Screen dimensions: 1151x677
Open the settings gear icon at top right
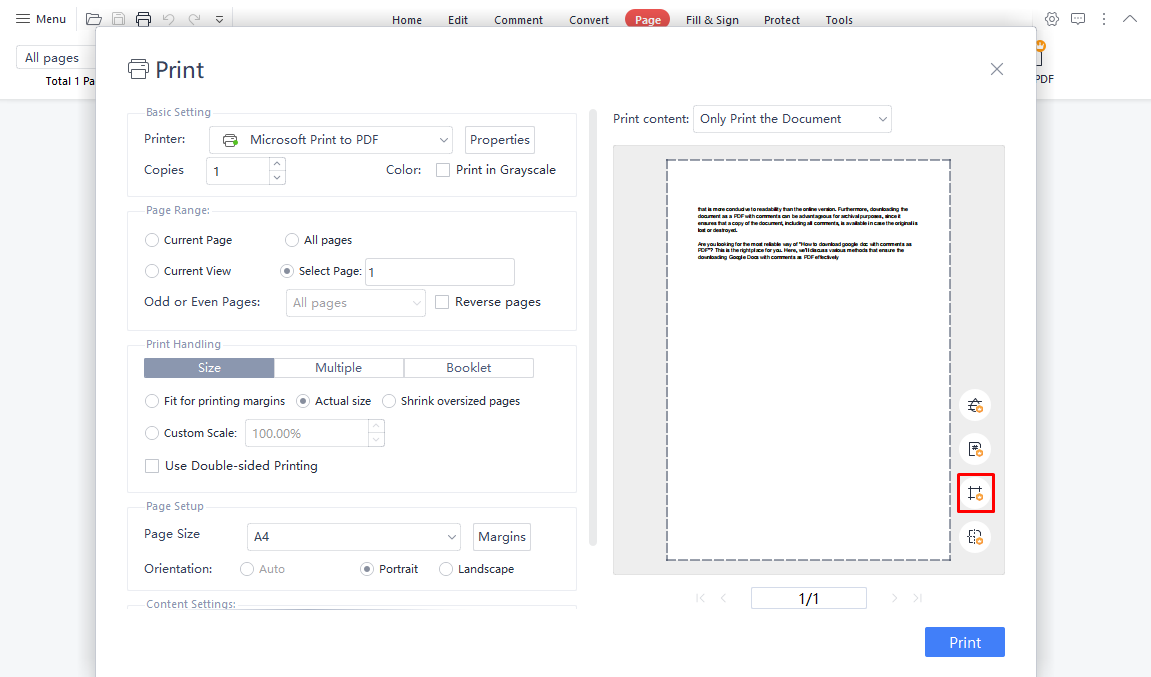[x=1052, y=19]
